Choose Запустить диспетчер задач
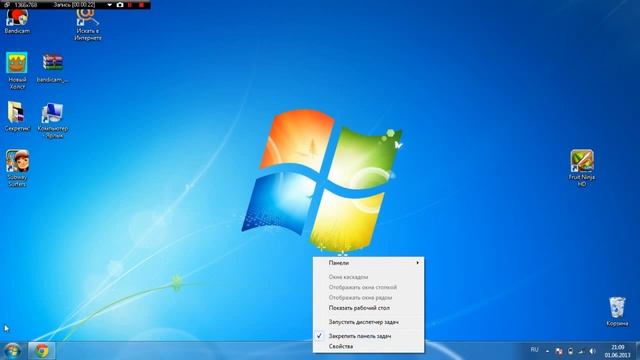640x360 pixels. pos(369,322)
